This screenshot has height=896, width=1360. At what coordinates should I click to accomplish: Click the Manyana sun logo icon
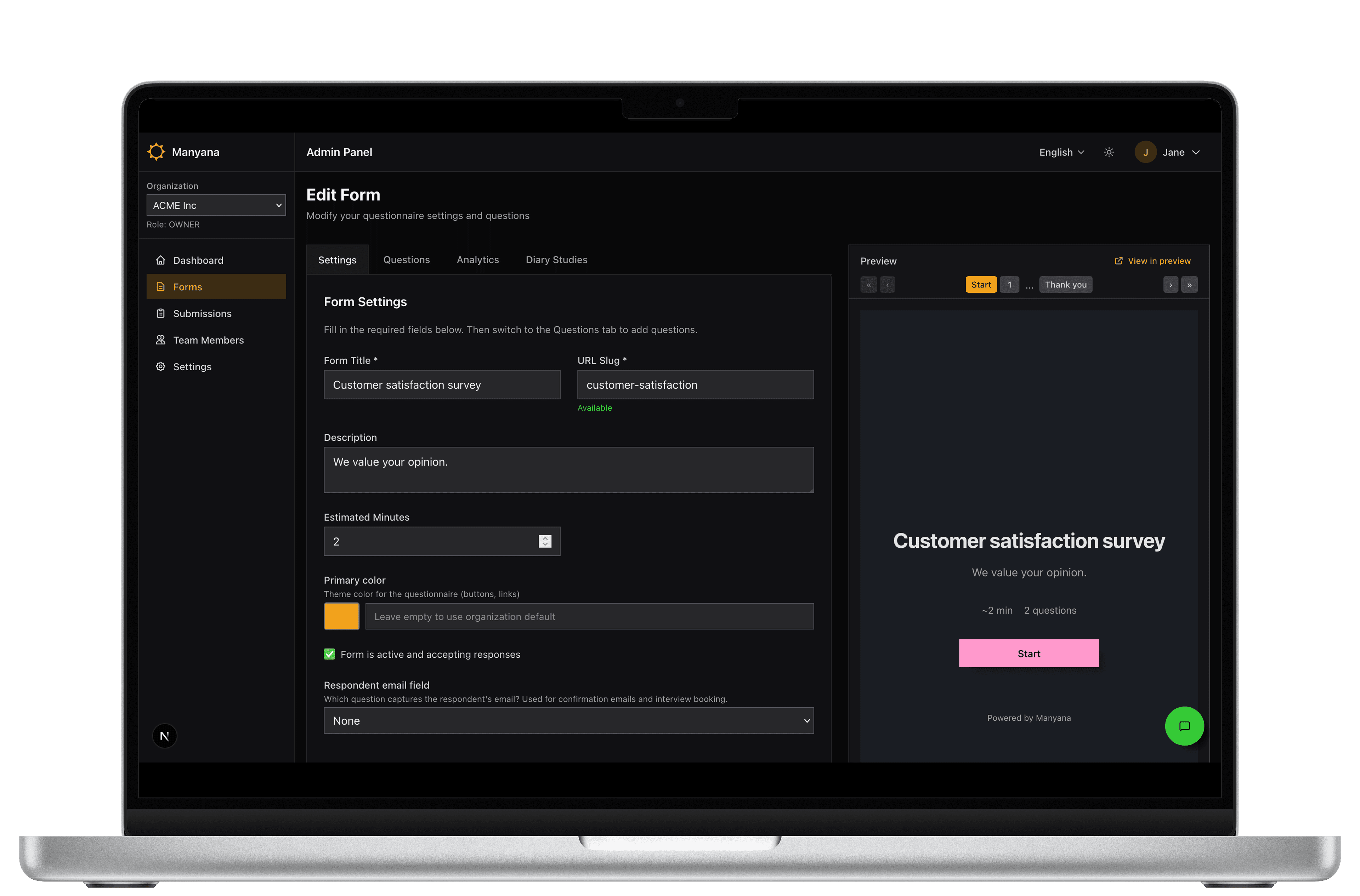[156, 152]
